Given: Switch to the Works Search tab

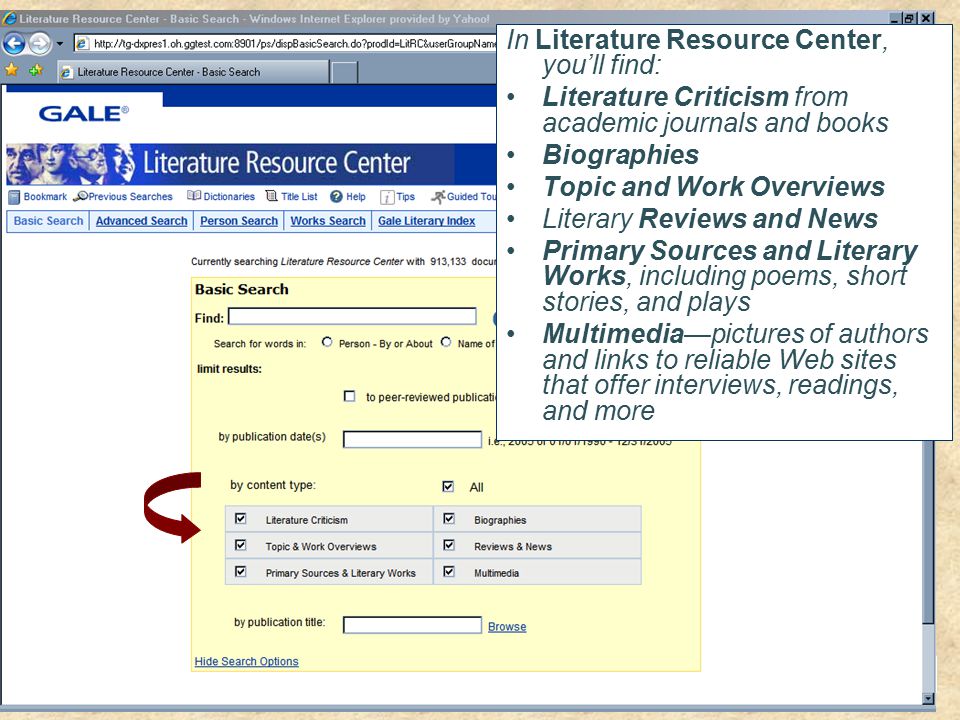Looking at the screenshot, I should click(328, 221).
